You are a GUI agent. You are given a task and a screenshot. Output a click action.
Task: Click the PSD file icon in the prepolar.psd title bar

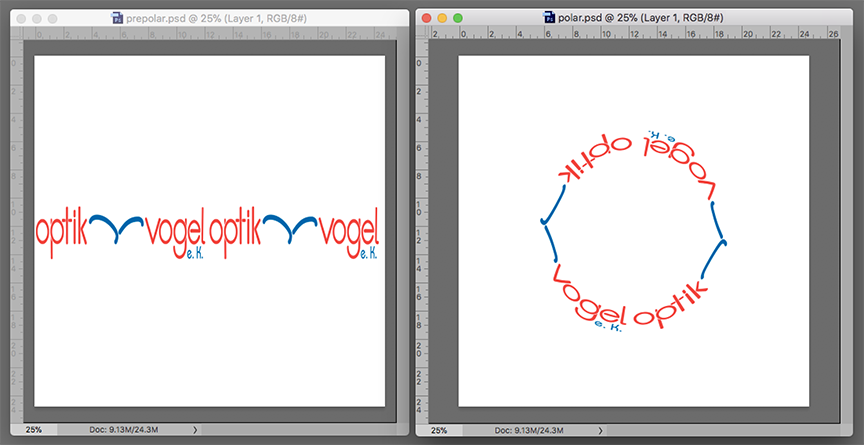point(118,18)
